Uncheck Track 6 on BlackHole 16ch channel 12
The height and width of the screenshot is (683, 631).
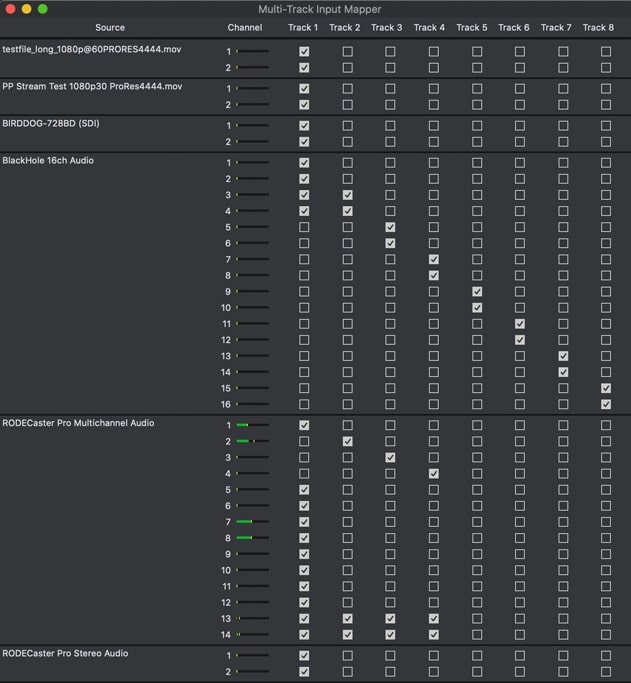point(520,340)
